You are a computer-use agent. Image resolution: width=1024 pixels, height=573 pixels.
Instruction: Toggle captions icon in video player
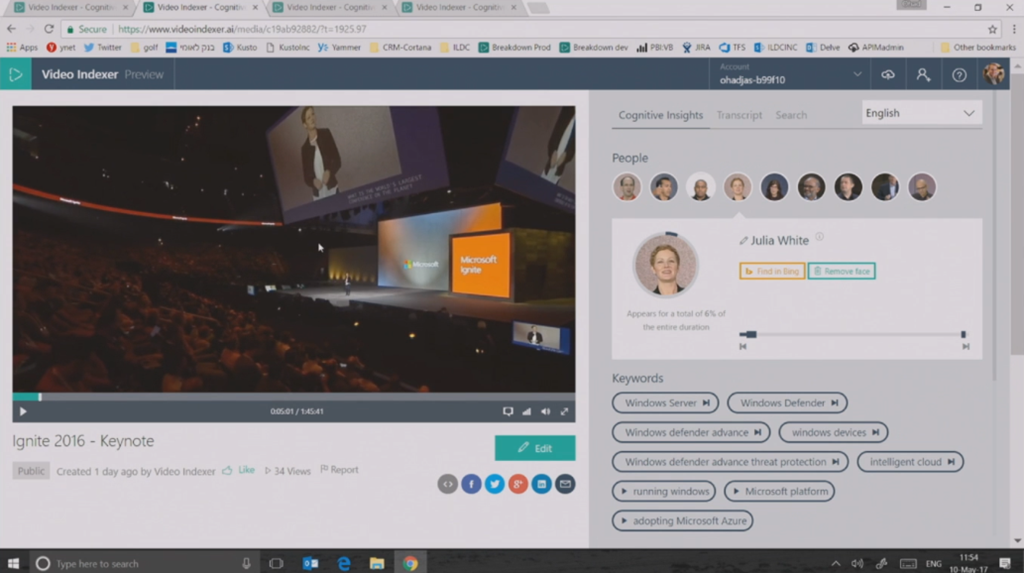point(507,412)
